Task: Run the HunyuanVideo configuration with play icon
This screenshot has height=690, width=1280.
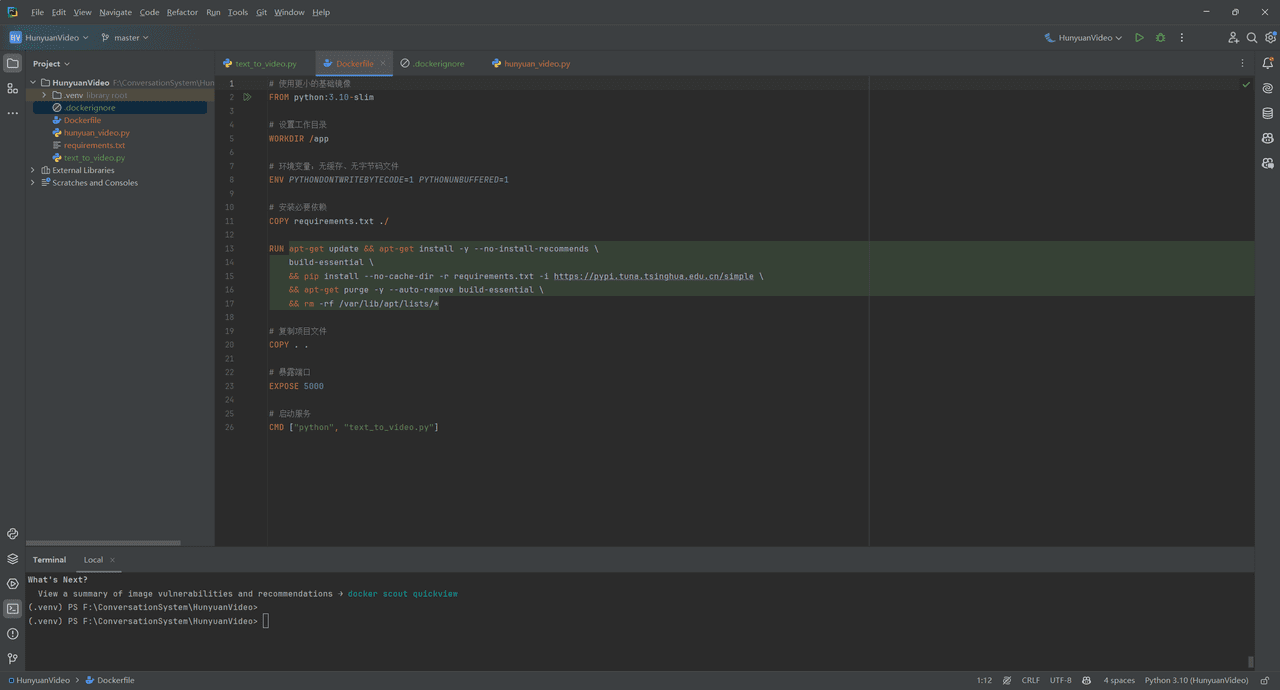Action: coord(1139,38)
